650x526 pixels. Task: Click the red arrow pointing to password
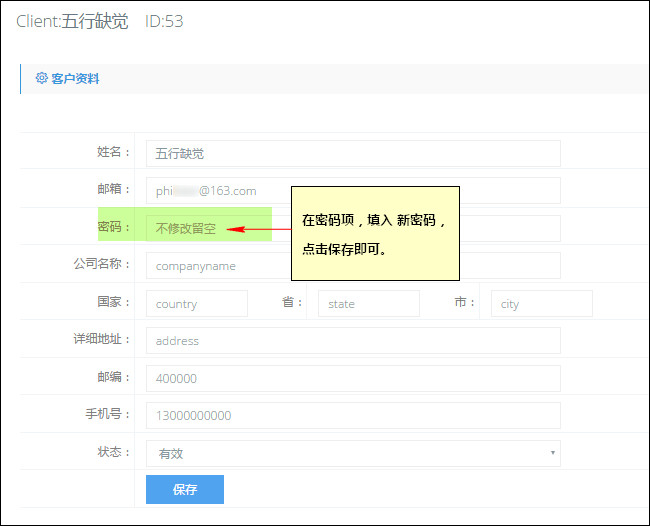(x=258, y=229)
